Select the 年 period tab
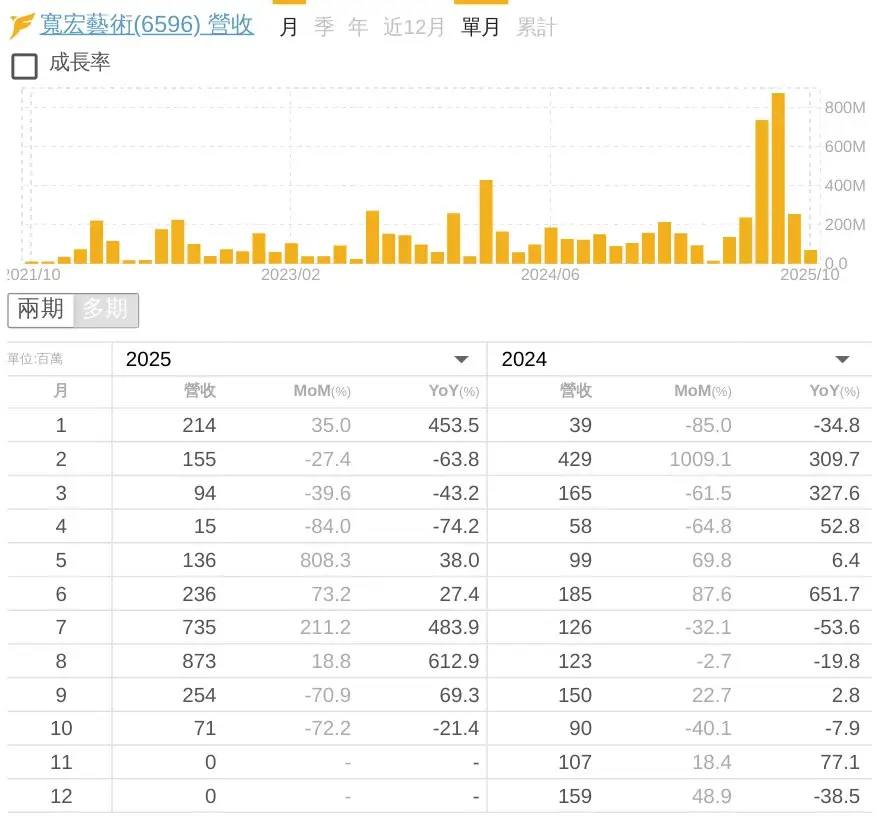Viewport: 878px width, 819px height. coord(358,27)
